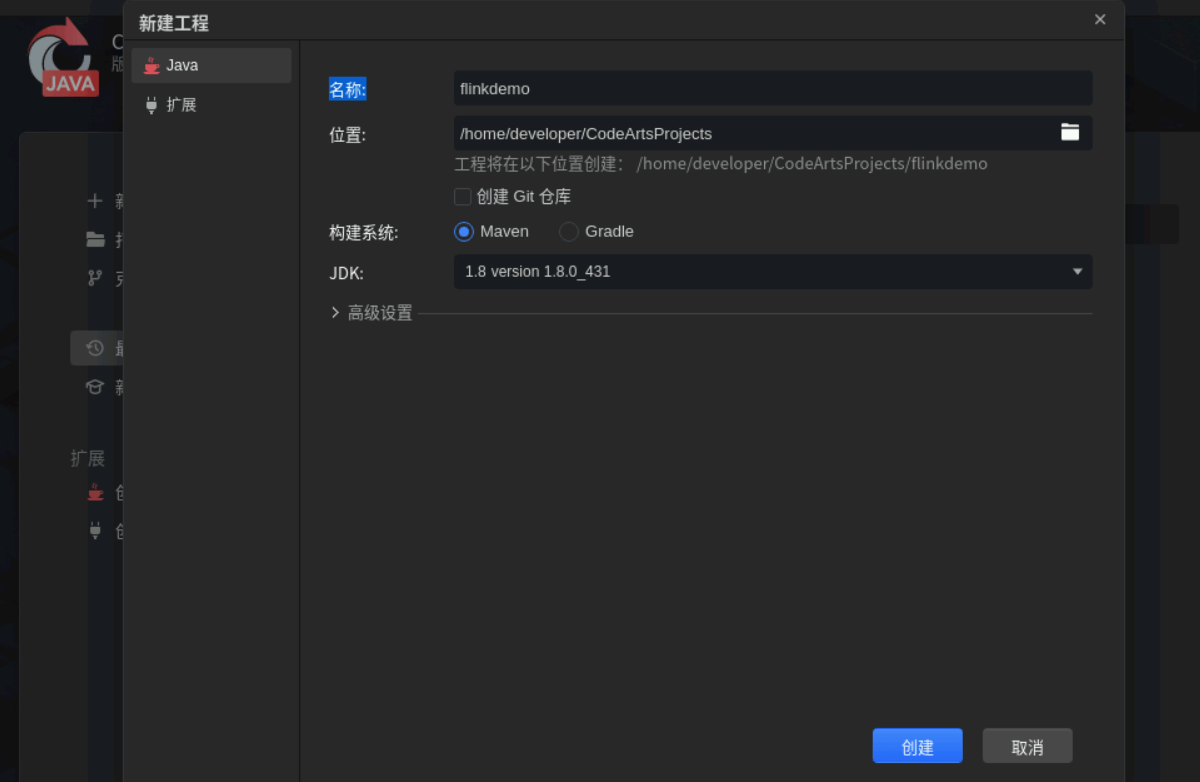Click the 创建 button
The width and height of the screenshot is (1200, 782).
[917, 746]
